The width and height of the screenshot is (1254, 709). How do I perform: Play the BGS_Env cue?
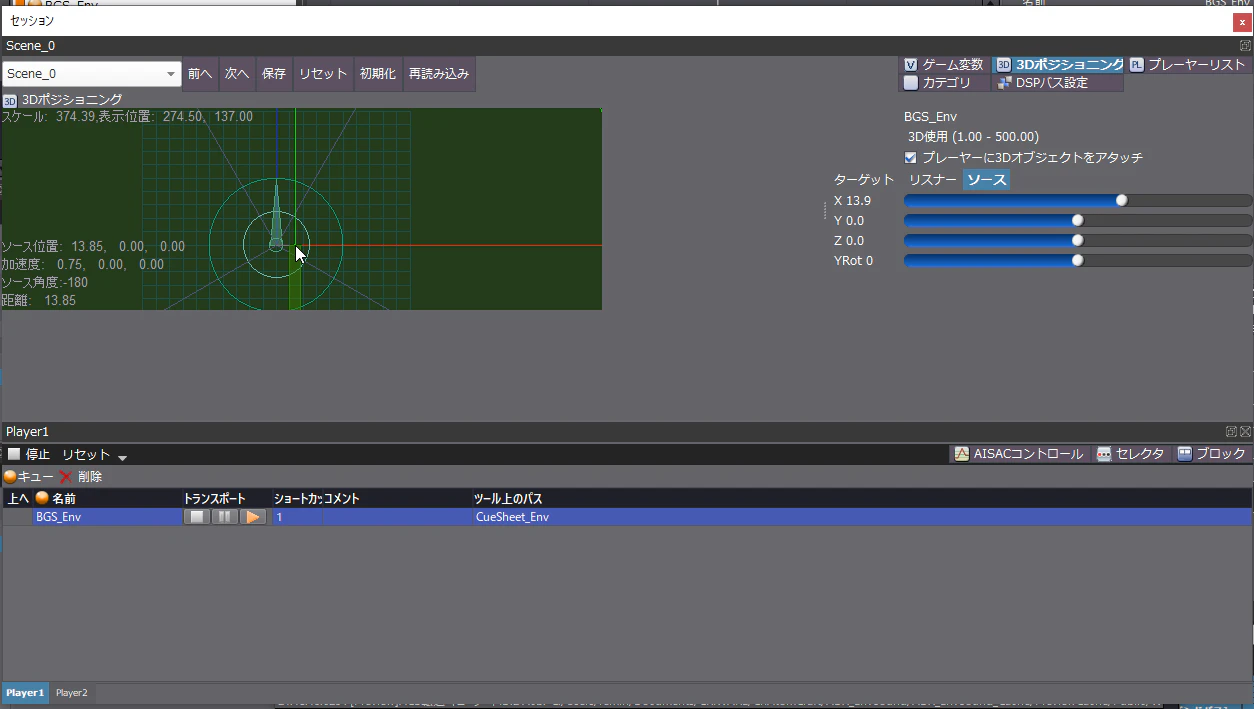pos(253,517)
